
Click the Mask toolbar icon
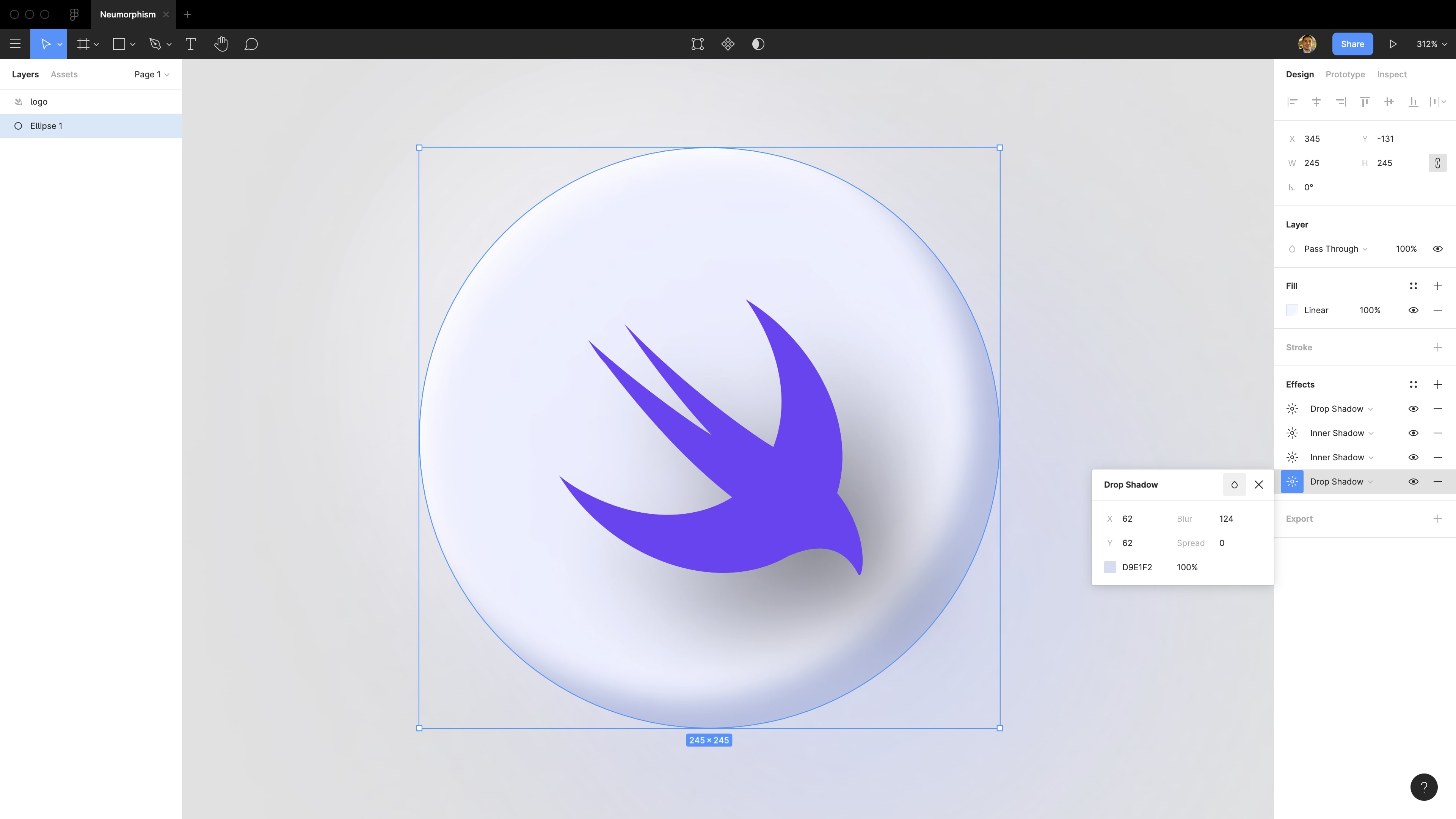tap(758, 44)
